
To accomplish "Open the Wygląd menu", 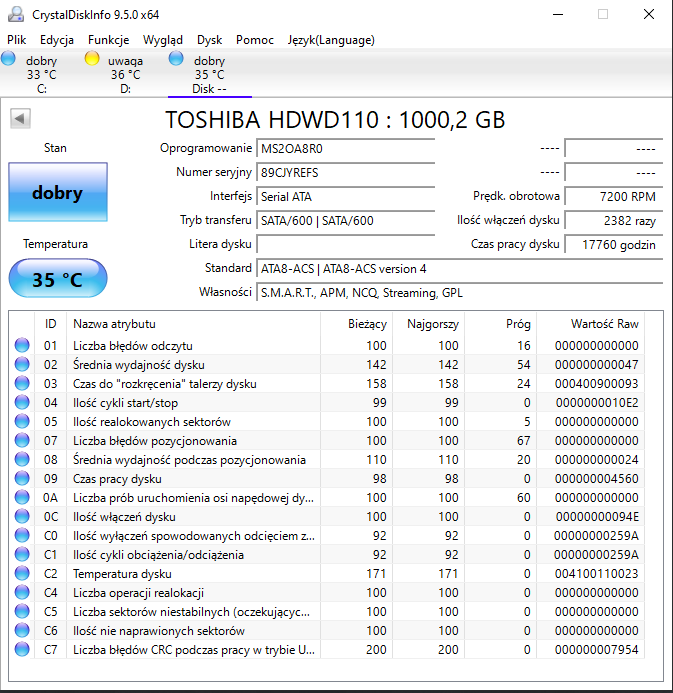I will 163,40.
